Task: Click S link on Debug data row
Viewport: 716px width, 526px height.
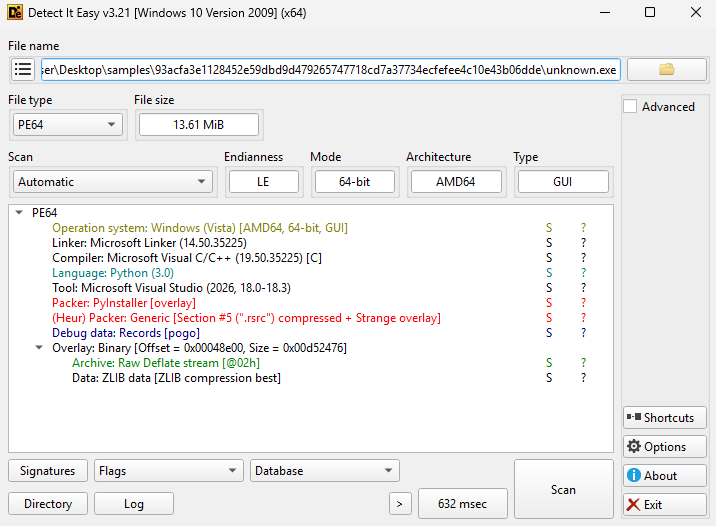Action: [x=549, y=333]
